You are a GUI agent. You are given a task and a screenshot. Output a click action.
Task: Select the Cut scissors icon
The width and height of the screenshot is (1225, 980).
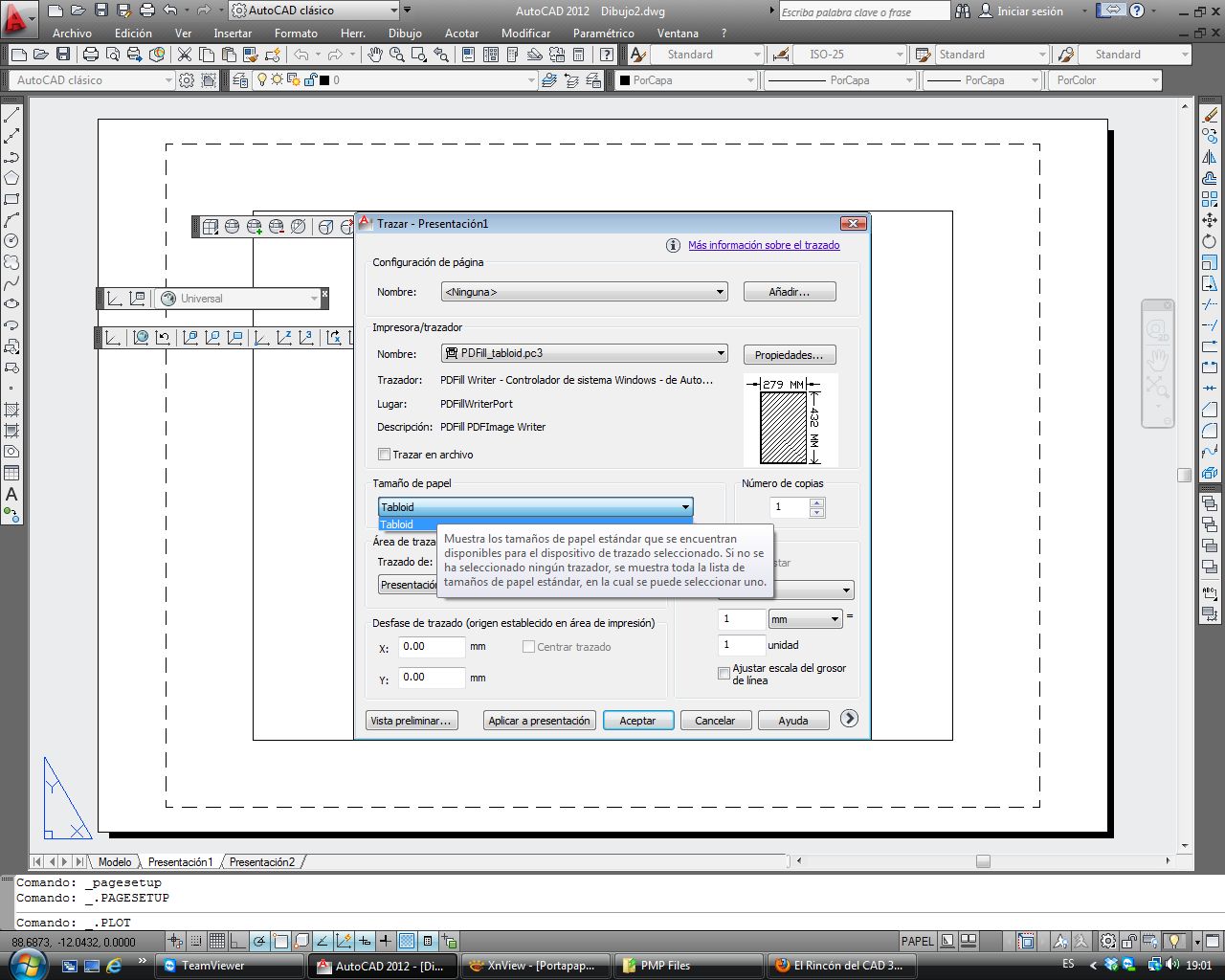point(184,55)
